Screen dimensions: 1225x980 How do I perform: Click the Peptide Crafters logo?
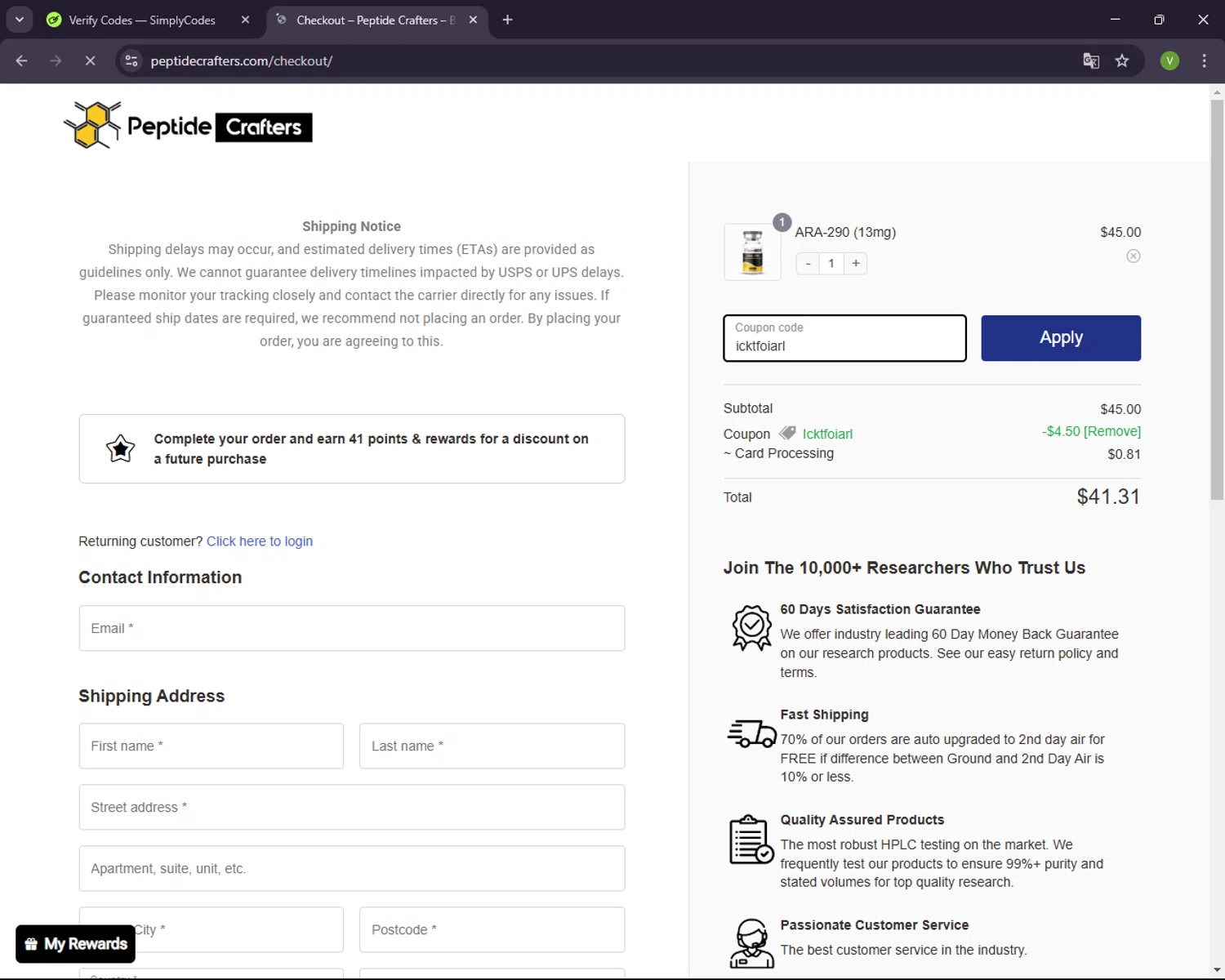tap(188, 125)
